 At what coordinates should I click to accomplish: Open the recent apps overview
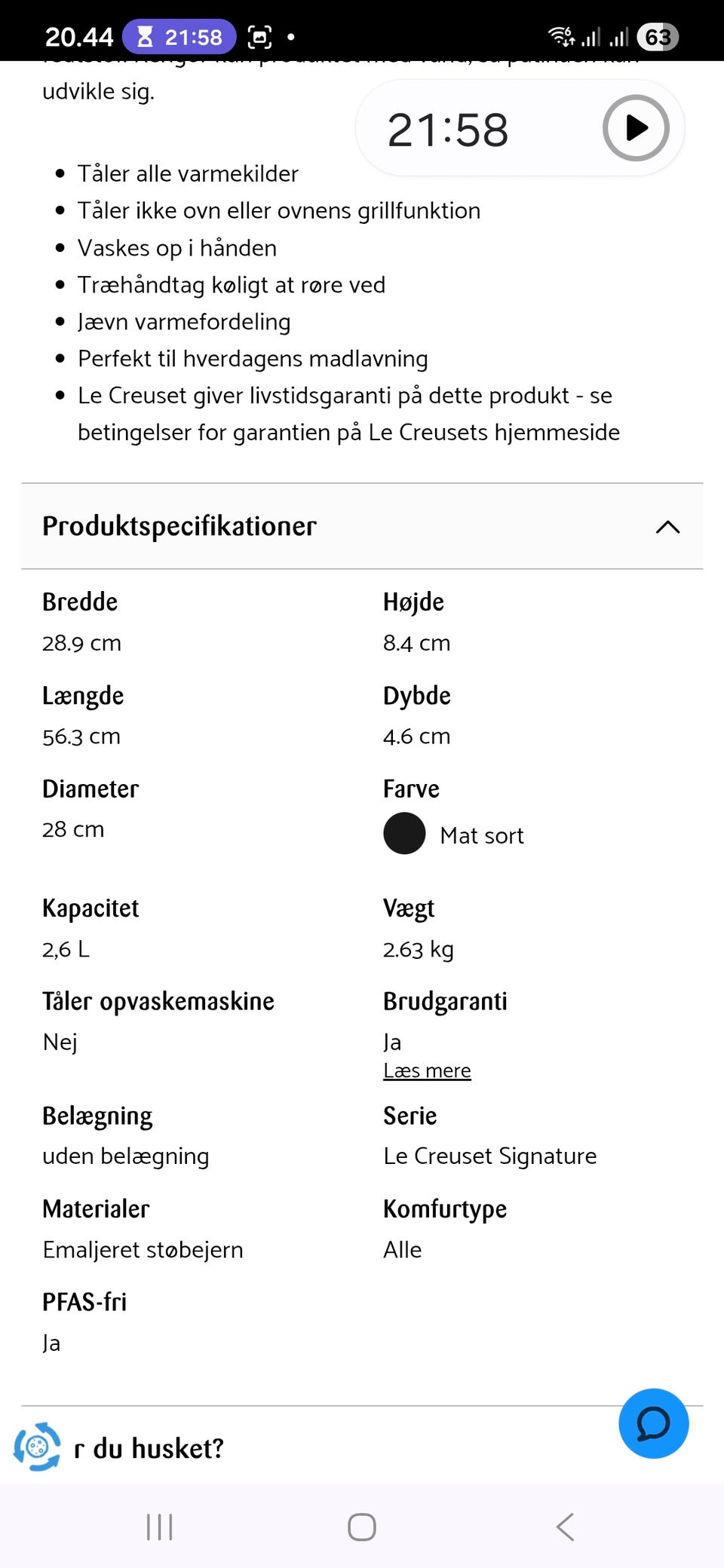(158, 1528)
